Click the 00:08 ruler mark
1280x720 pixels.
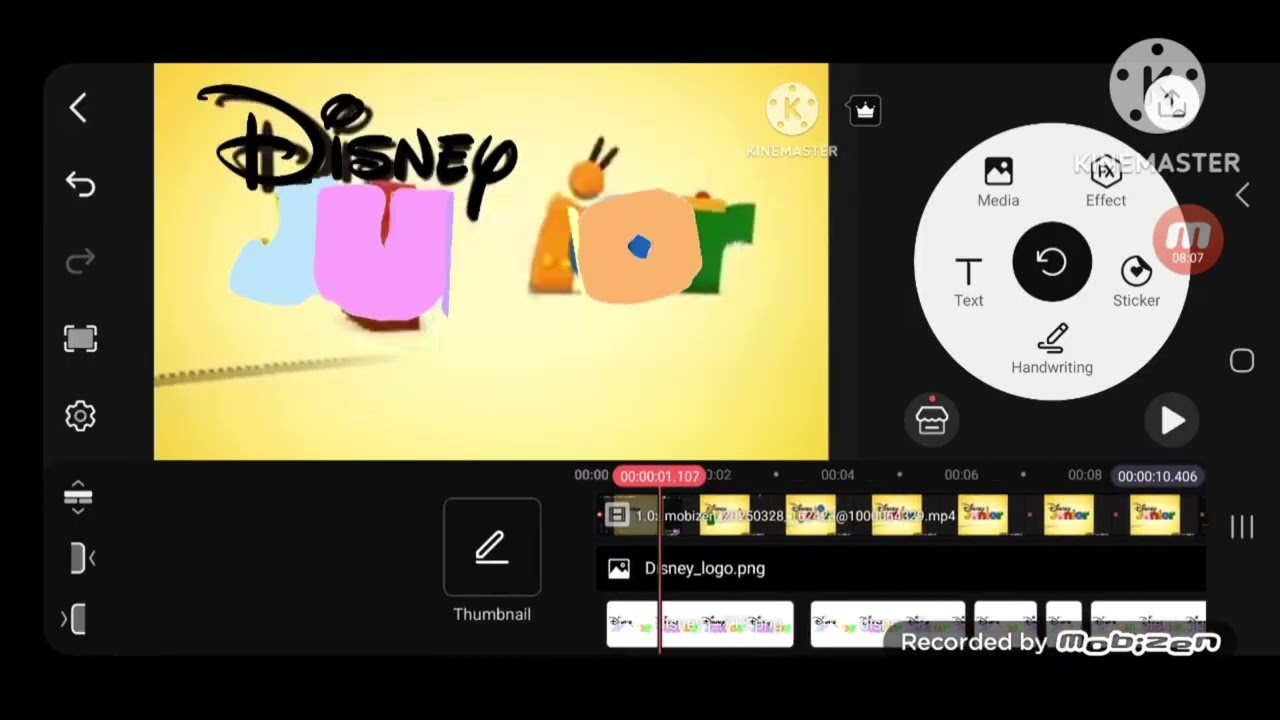(1085, 475)
